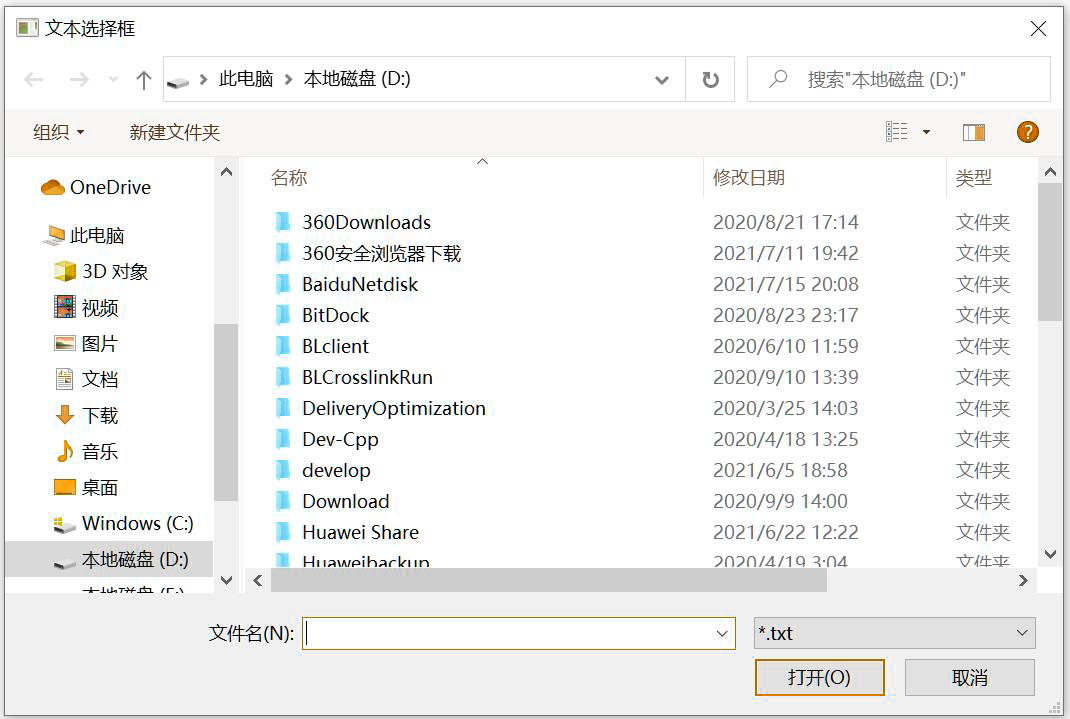This screenshot has width=1070, height=719.
Task: Click horizontal scrollbar right arrow
Action: click(1023, 581)
